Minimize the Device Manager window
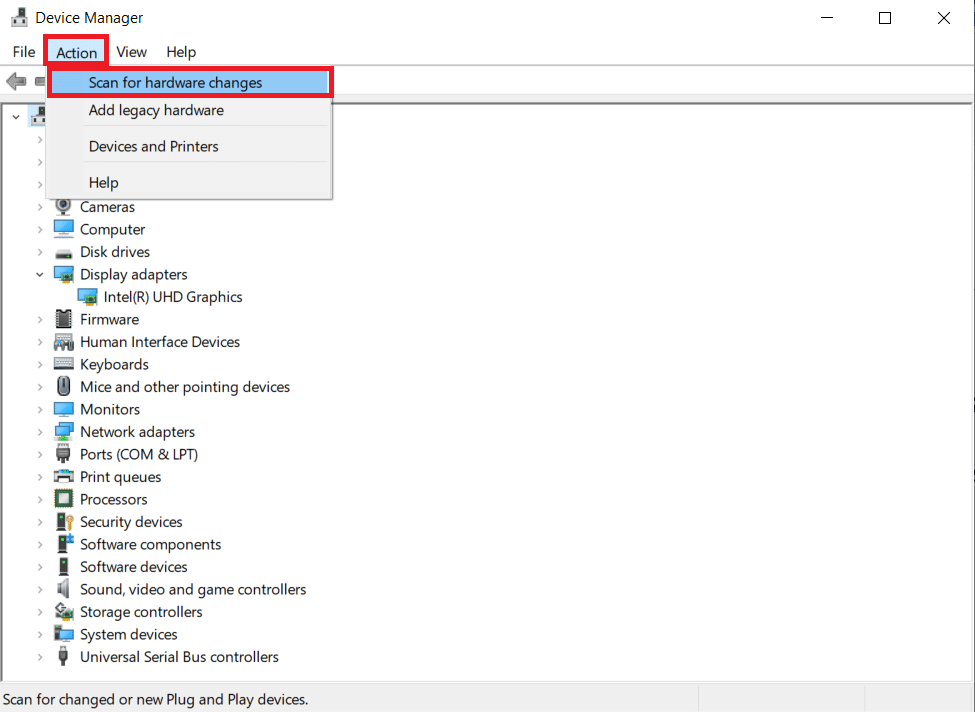This screenshot has height=712, width=975. coord(826,18)
